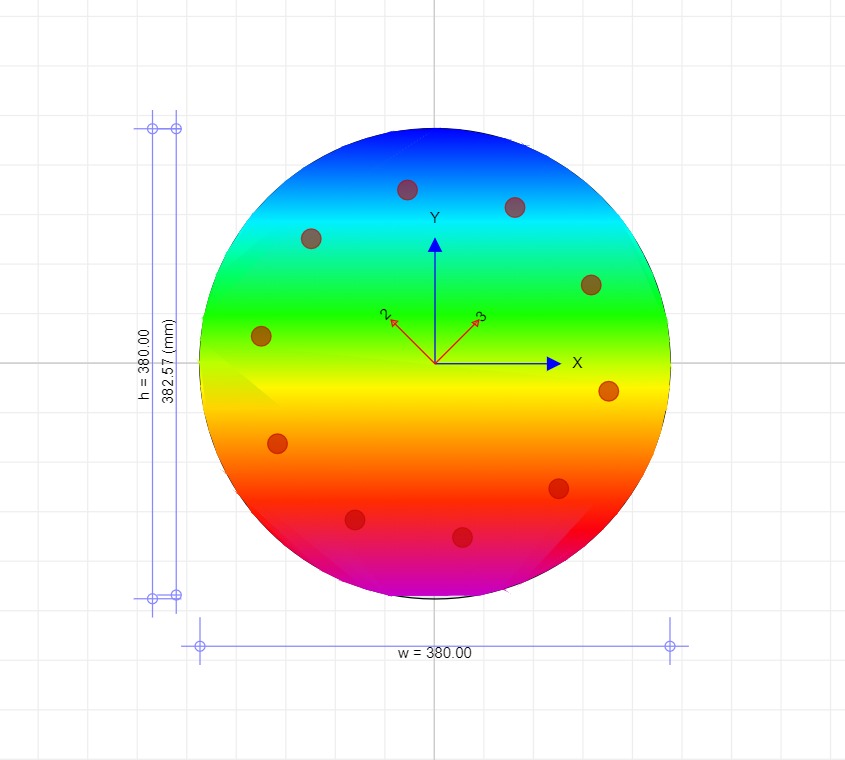Click the red local axis 2 arrow tip
845x760 pixels.
393,321
